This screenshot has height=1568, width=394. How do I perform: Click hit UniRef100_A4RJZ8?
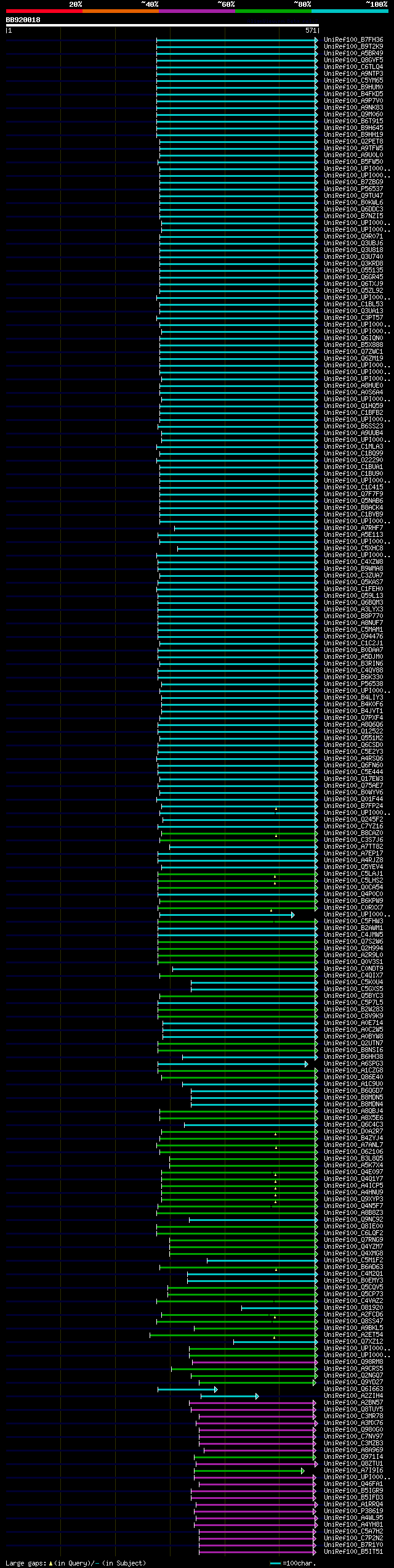tap(353, 860)
